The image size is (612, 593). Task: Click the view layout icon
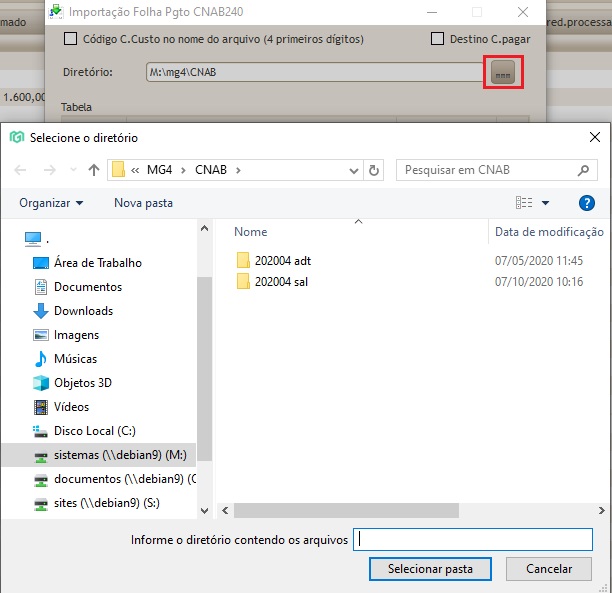[x=524, y=203]
